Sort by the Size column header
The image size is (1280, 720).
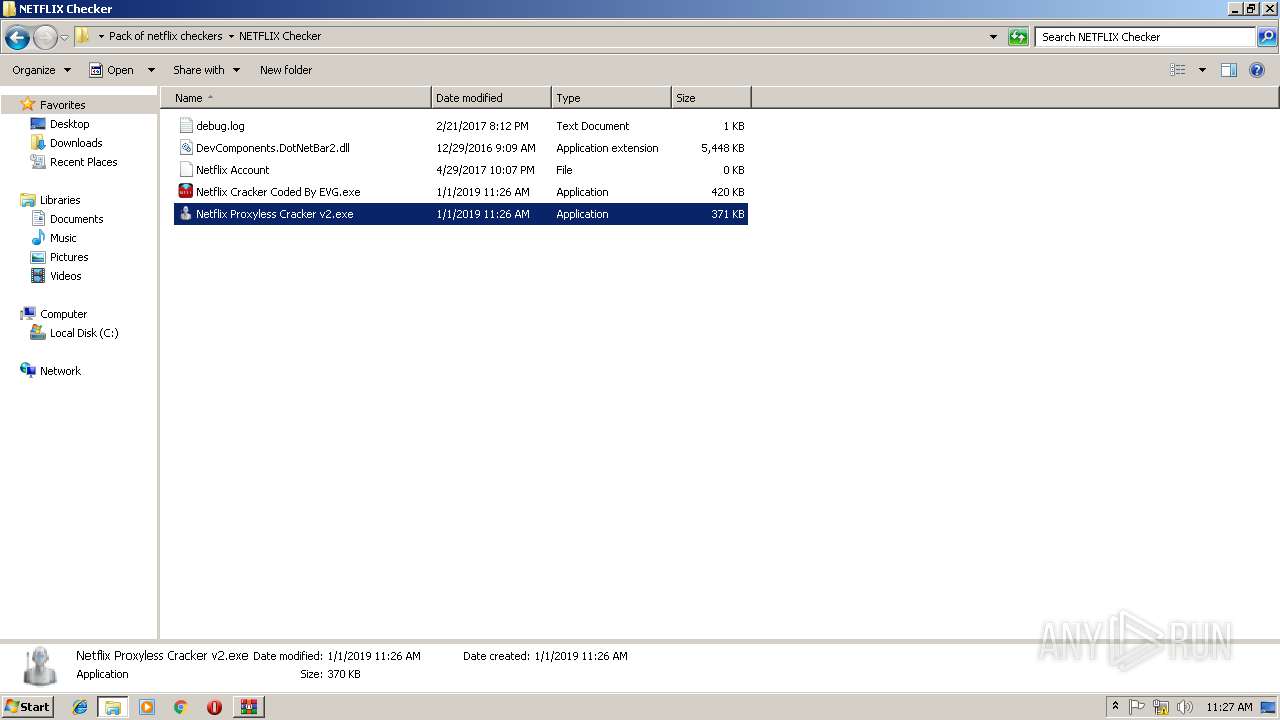click(711, 98)
